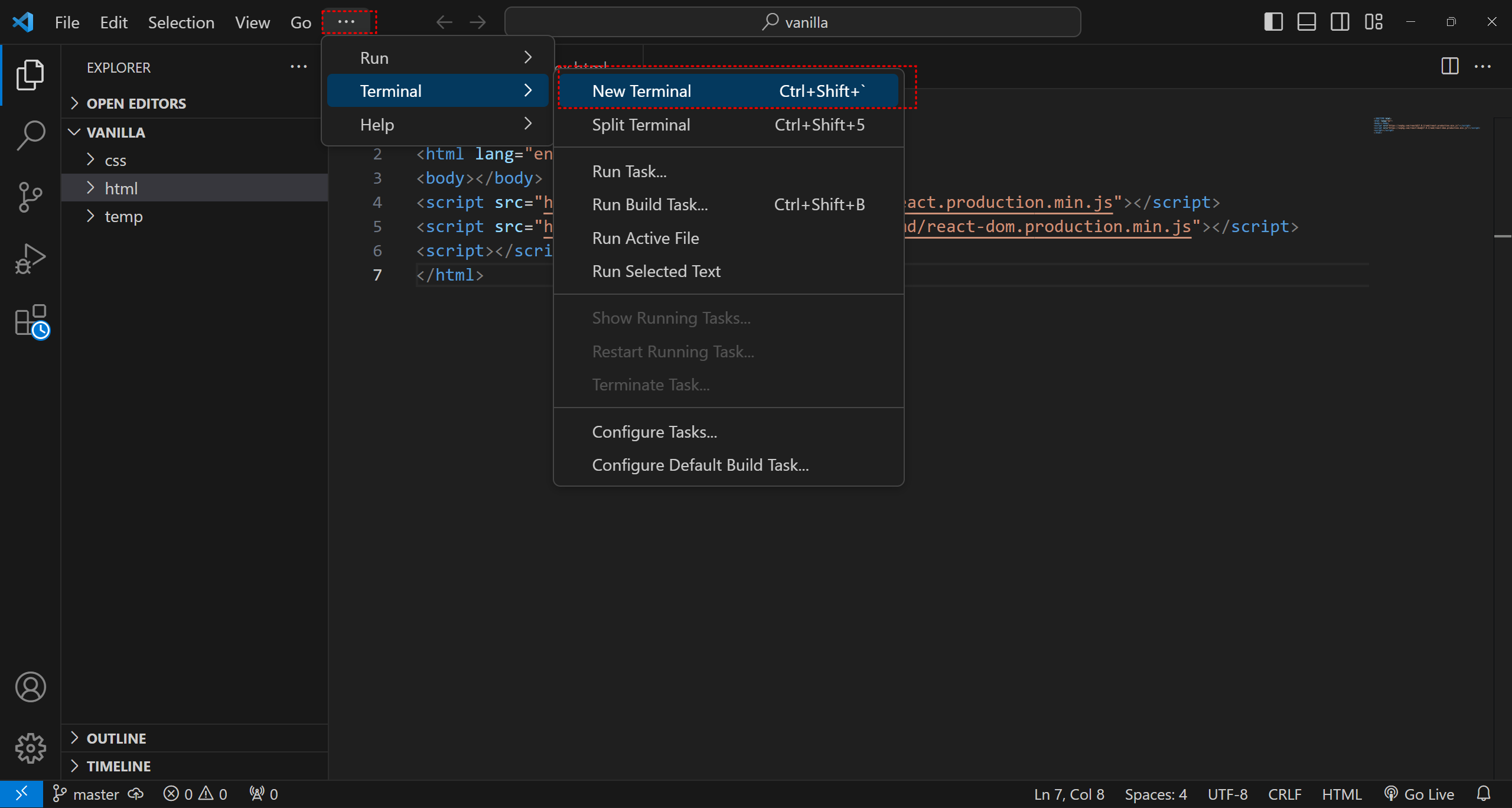1512x808 pixels.
Task: Go forward with the right arrow
Action: pos(478,22)
